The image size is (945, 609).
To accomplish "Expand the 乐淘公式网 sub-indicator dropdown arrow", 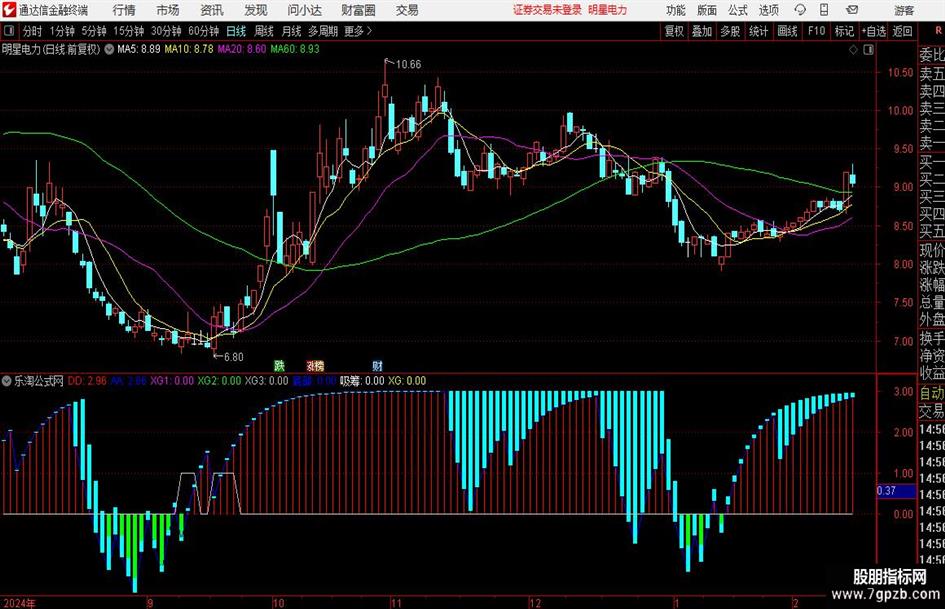I will (7, 381).
